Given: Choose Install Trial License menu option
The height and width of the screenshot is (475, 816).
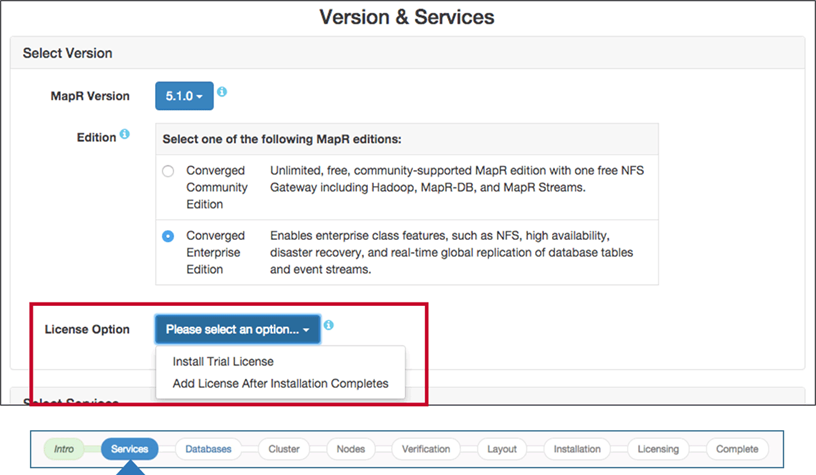Looking at the screenshot, I should click(223, 362).
